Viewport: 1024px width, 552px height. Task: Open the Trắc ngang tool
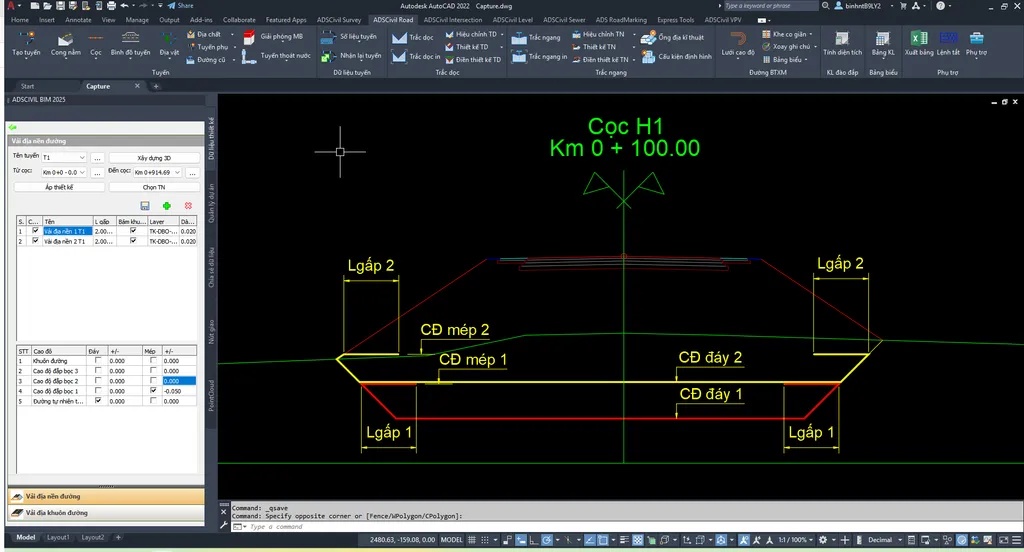tap(536, 38)
